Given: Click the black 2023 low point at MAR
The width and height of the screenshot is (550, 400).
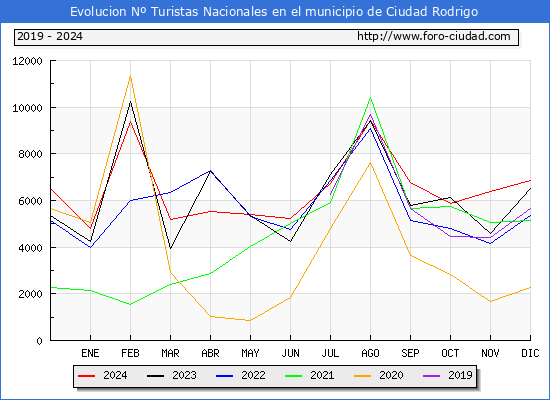Looking at the screenshot, I should [170, 248].
